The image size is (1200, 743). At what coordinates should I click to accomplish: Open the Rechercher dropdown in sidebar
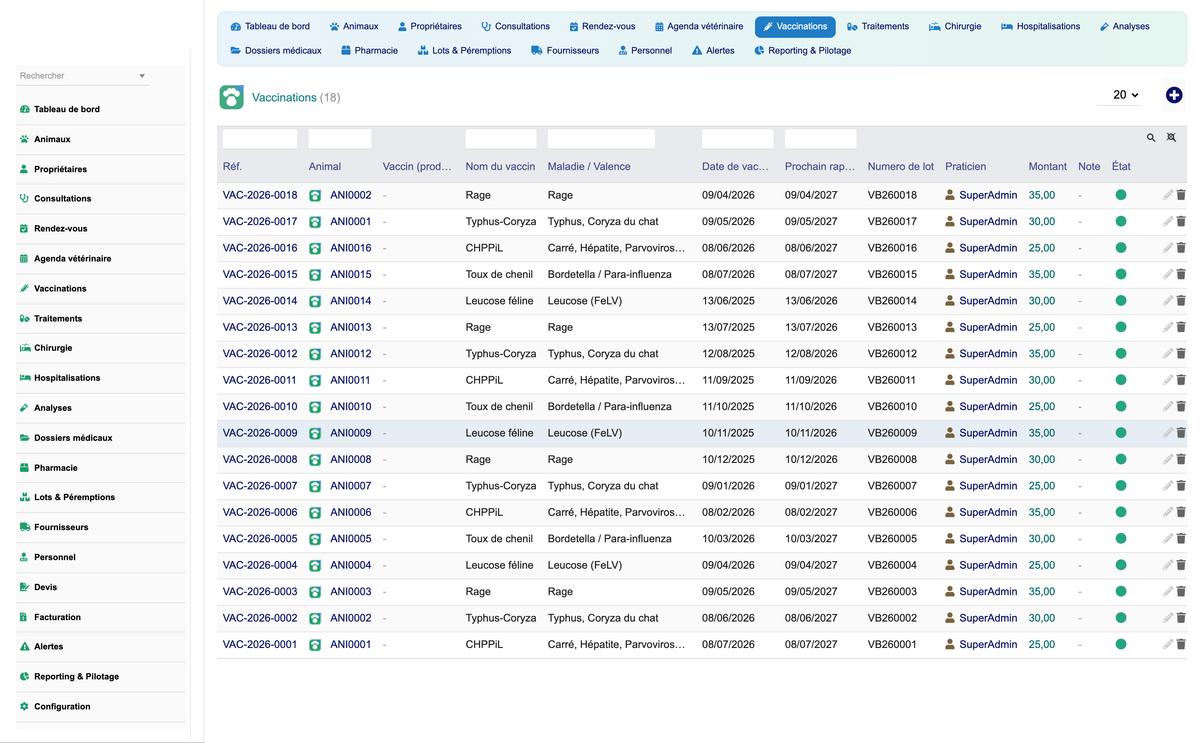click(x=83, y=76)
